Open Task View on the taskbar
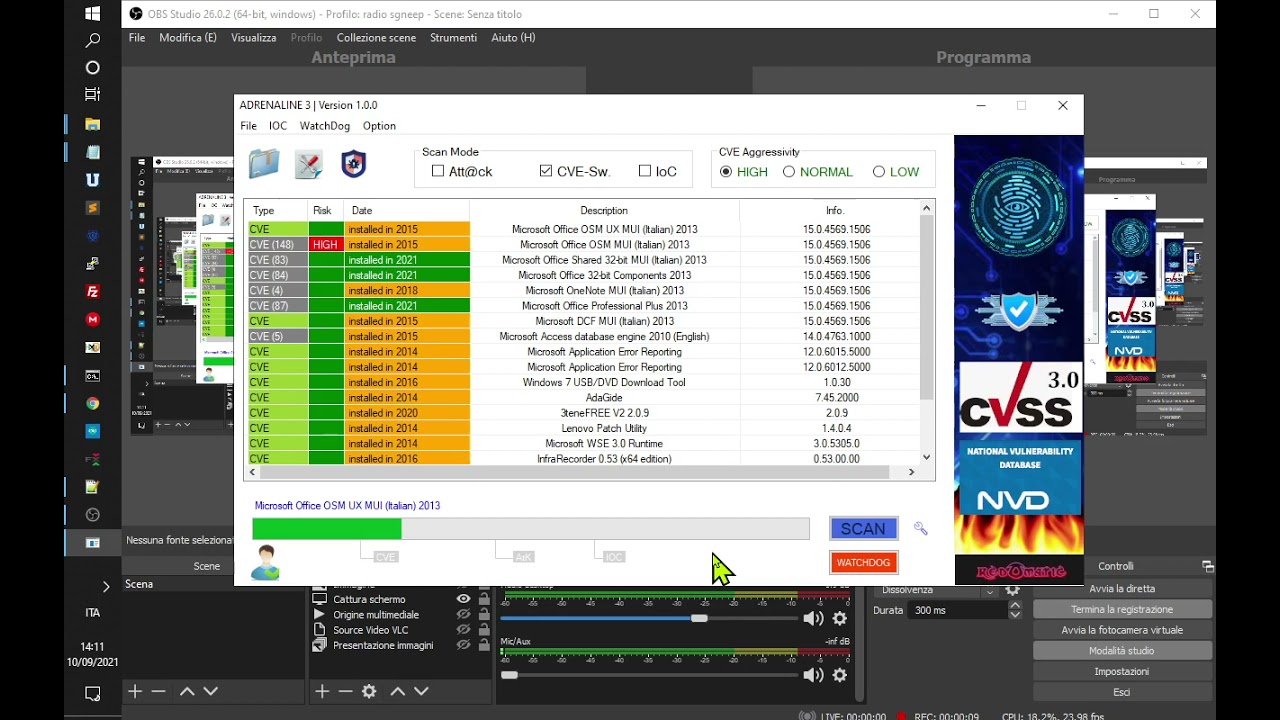The image size is (1280, 720). [92, 95]
